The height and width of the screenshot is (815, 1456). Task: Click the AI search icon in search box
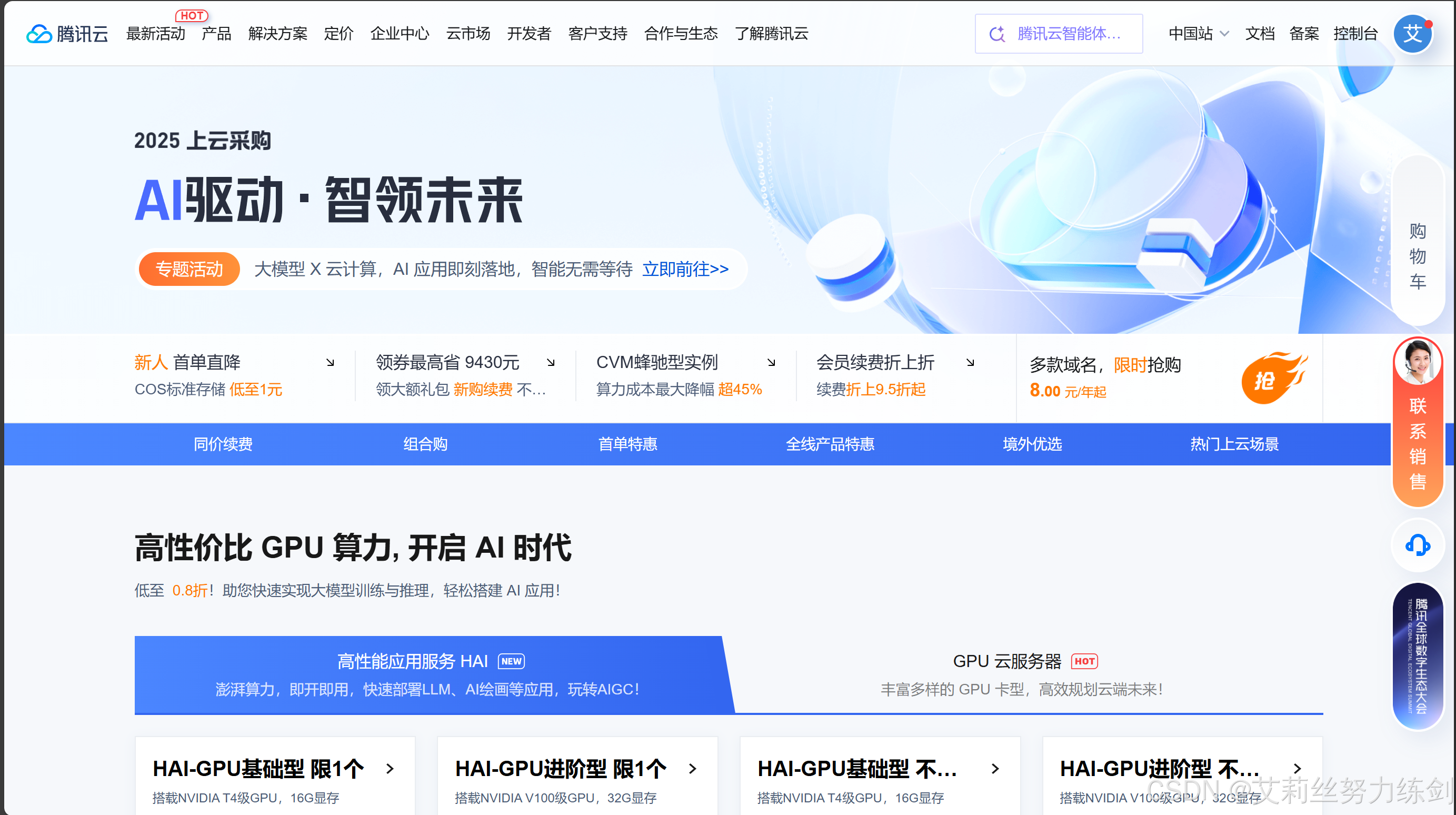coord(997,34)
